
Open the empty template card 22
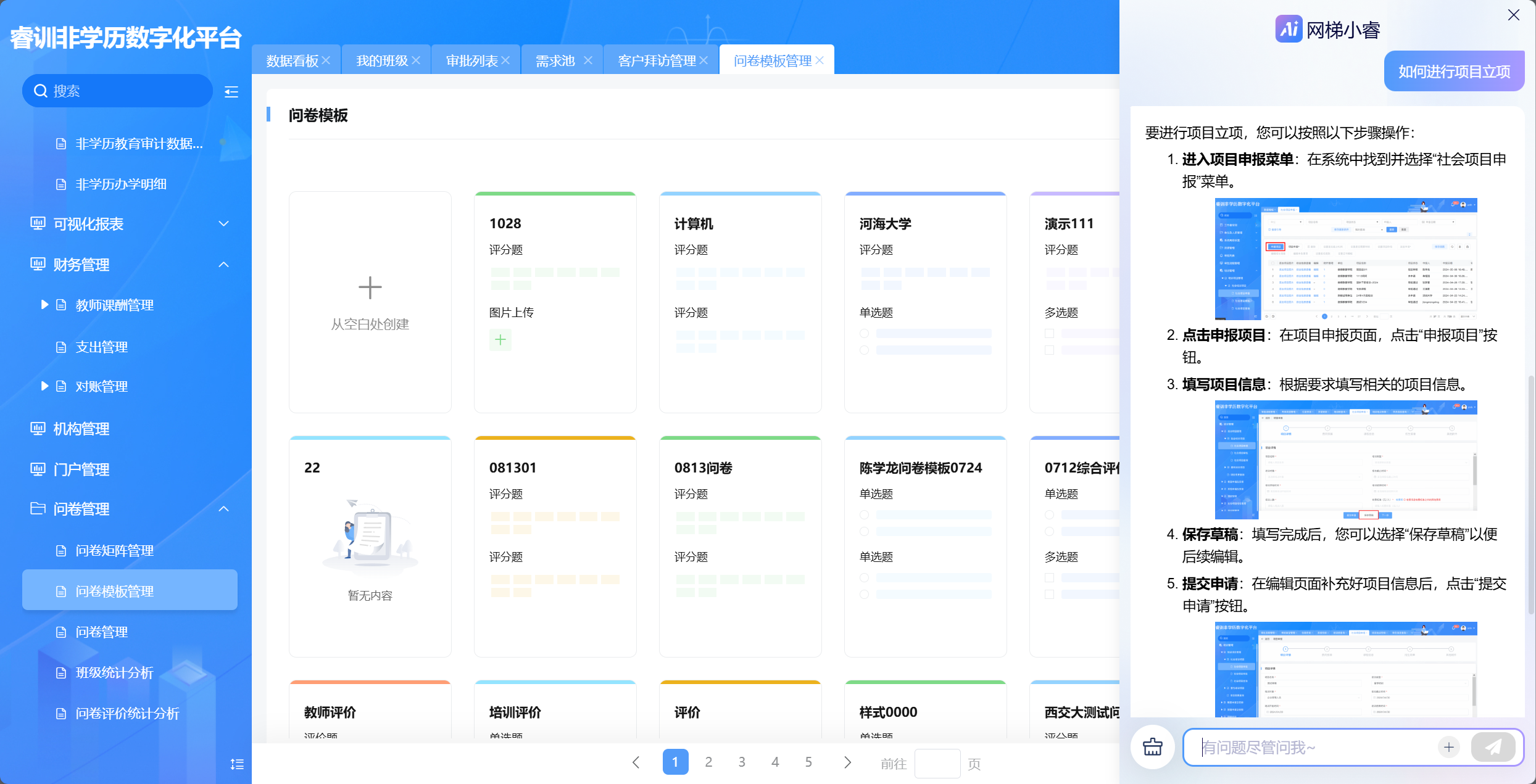coord(370,547)
